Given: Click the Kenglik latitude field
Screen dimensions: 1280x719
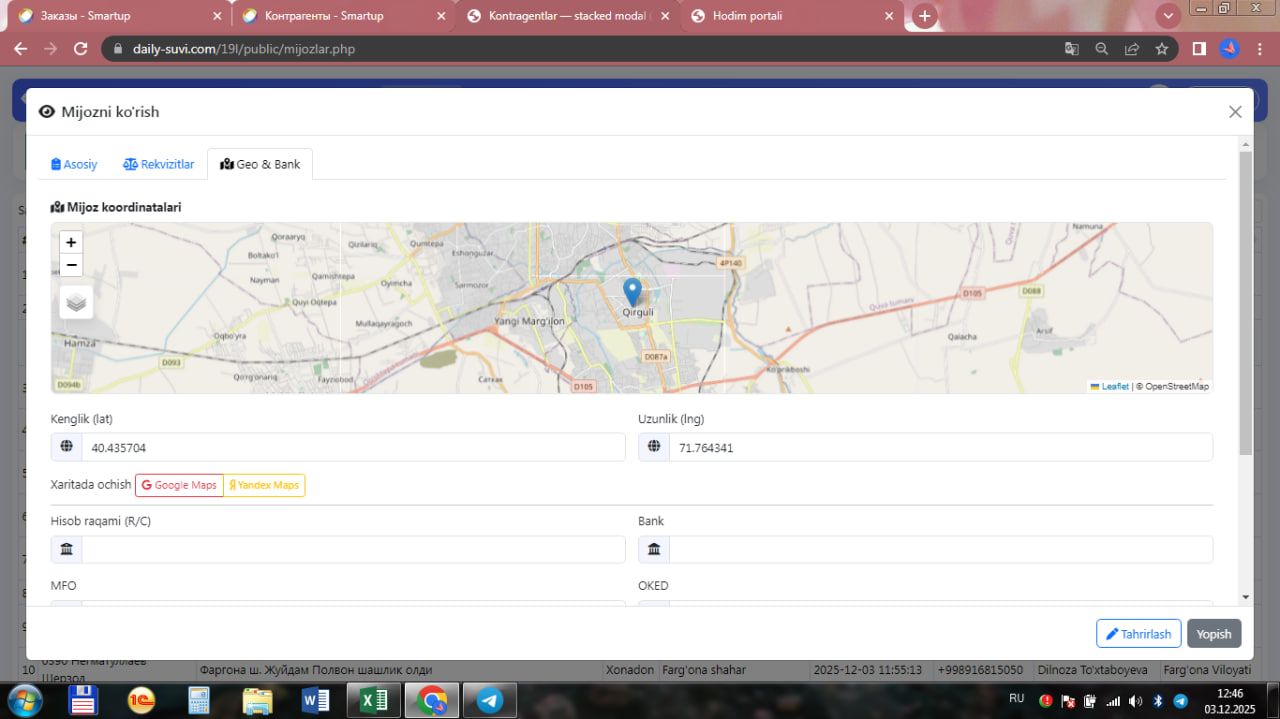Looking at the screenshot, I should pos(352,448).
